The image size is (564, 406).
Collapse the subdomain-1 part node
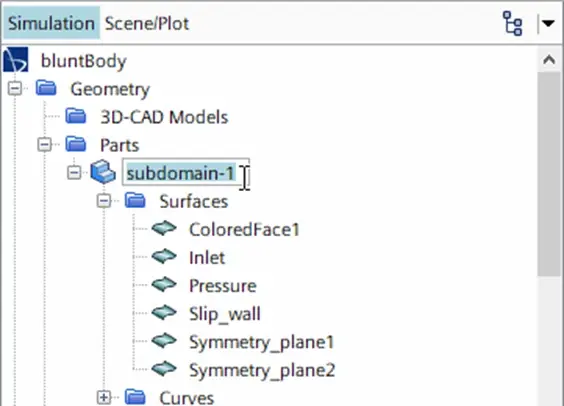click(74, 173)
